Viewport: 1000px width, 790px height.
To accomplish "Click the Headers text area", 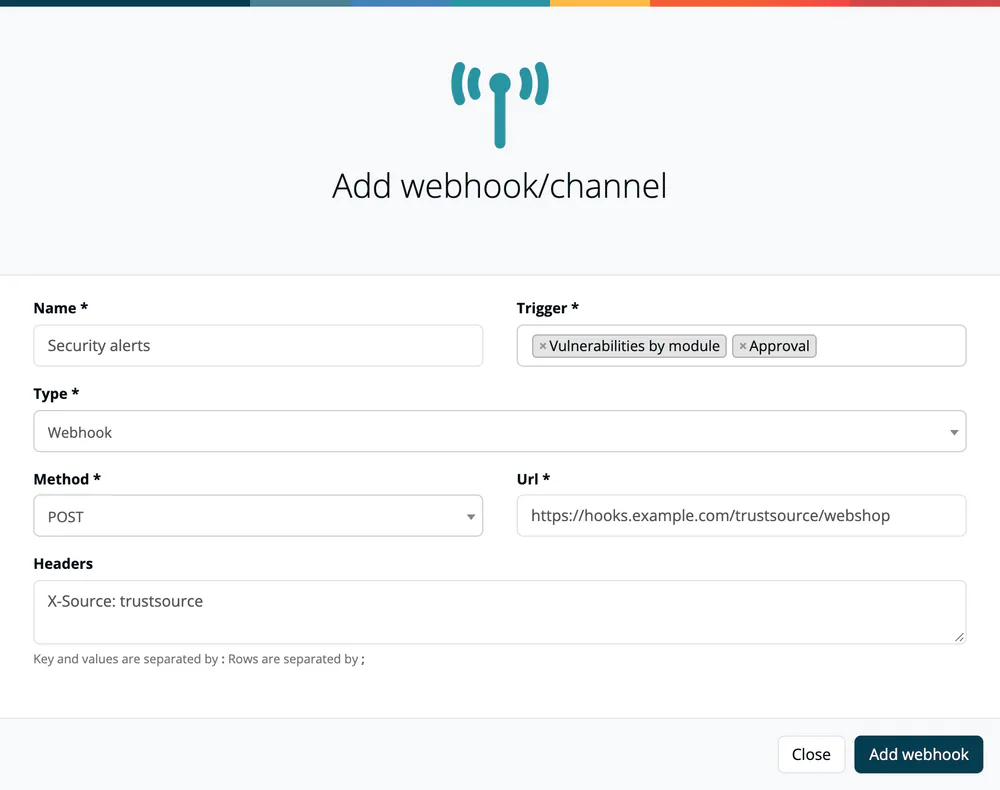I will [x=499, y=612].
